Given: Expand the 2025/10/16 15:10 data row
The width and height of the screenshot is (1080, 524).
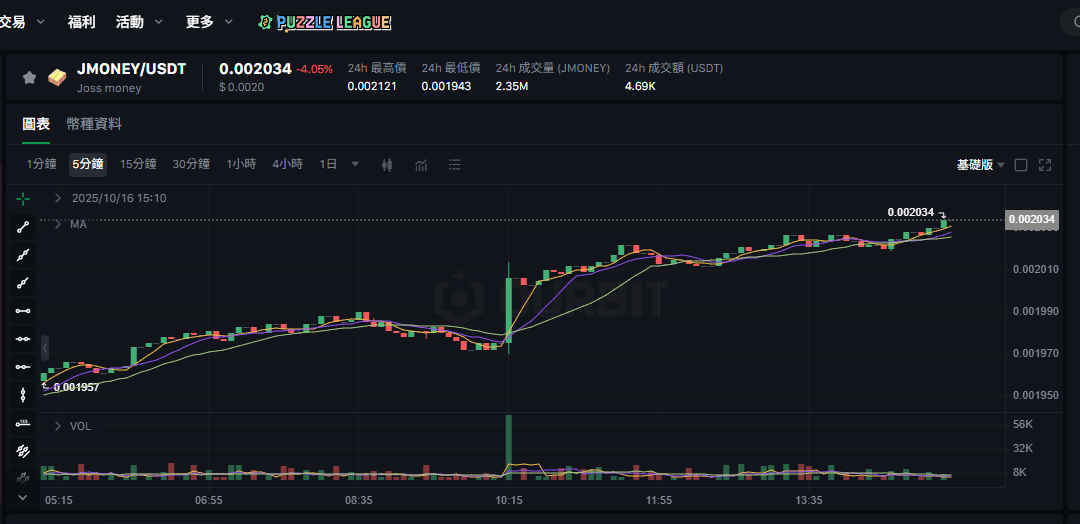Looking at the screenshot, I should (59, 198).
